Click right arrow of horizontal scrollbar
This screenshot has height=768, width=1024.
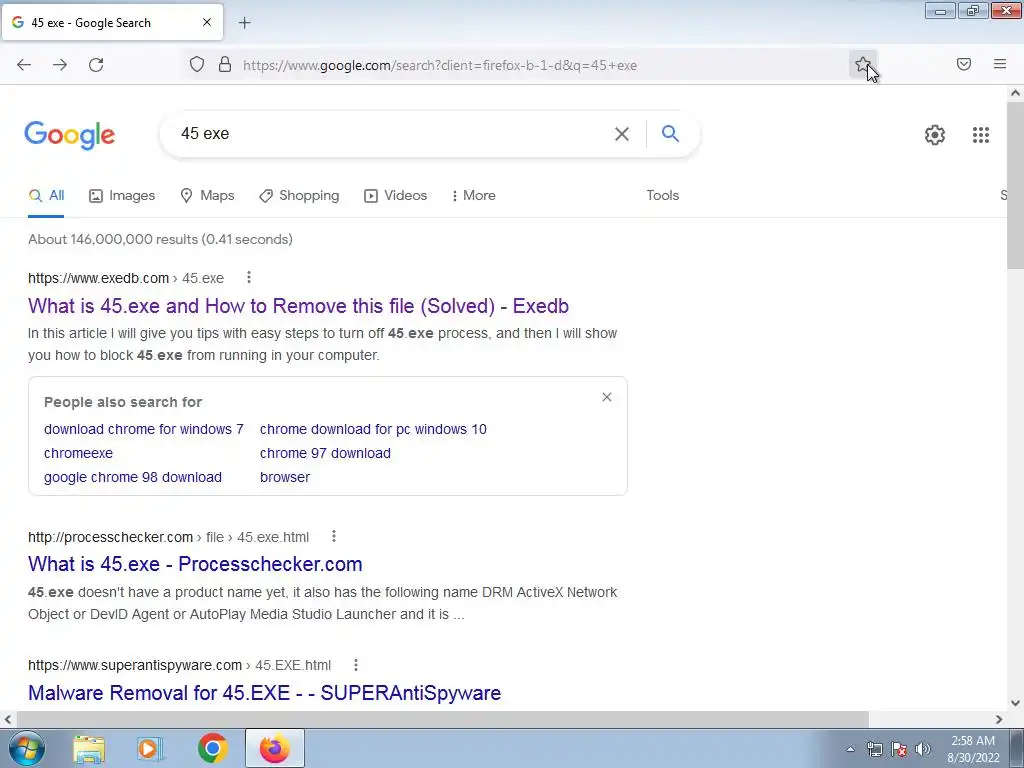coord(999,719)
